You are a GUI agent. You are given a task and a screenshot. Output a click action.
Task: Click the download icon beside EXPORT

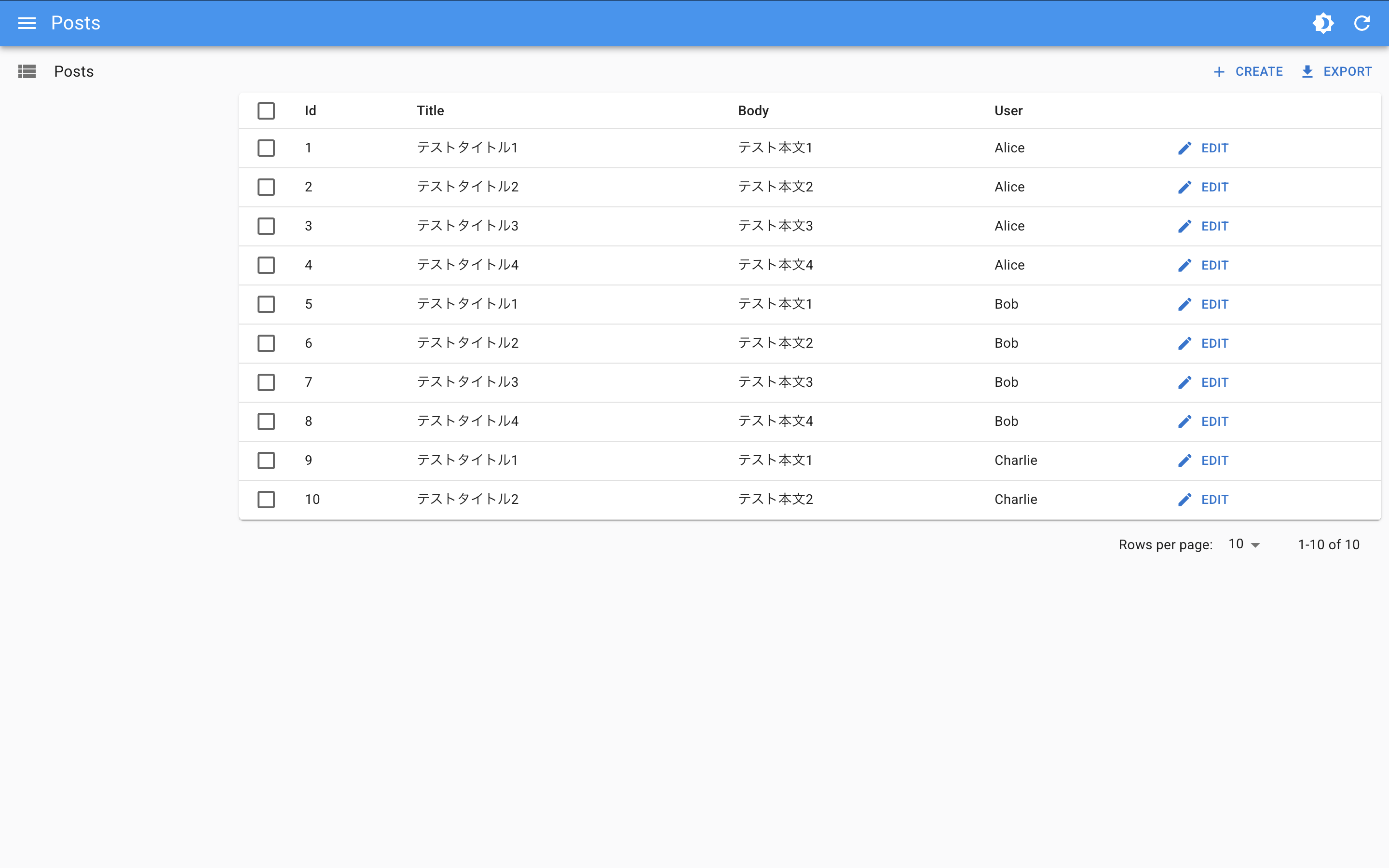[x=1307, y=72]
